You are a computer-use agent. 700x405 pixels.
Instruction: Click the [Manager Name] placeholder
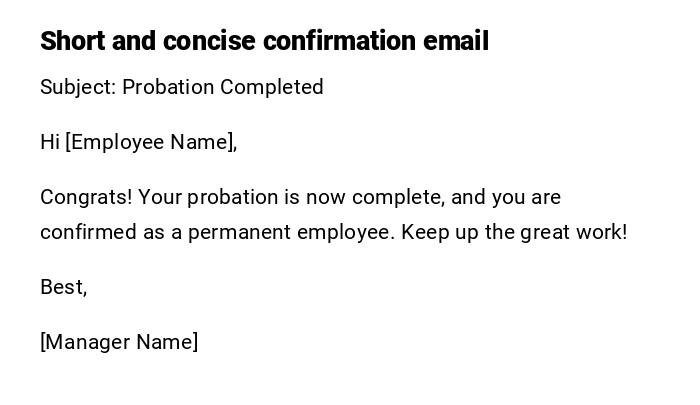119,342
